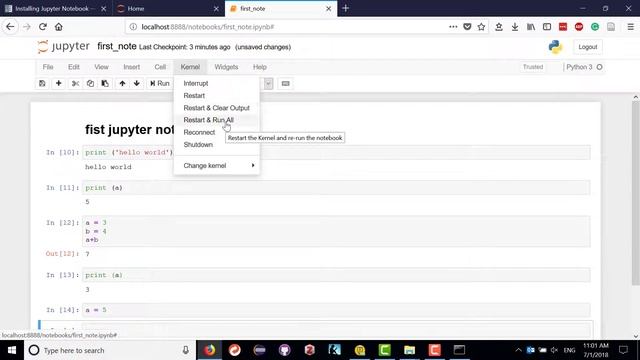Viewport: 640px width, 360px height.
Task: Open the Edit menu
Action: (73, 67)
